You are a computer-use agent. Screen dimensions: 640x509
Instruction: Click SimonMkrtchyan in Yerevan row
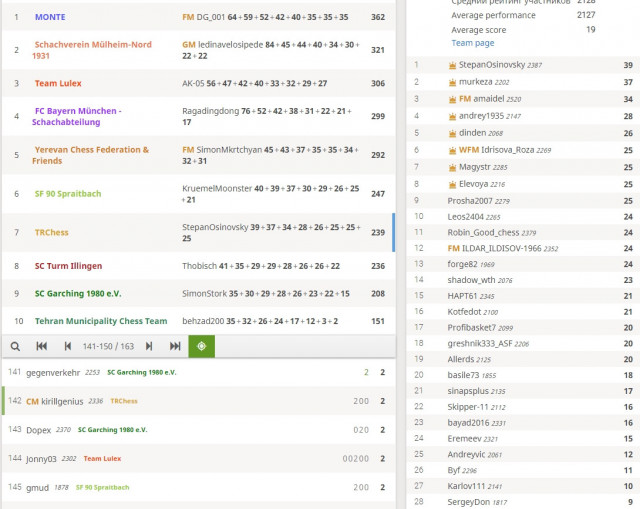tap(229, 150)
